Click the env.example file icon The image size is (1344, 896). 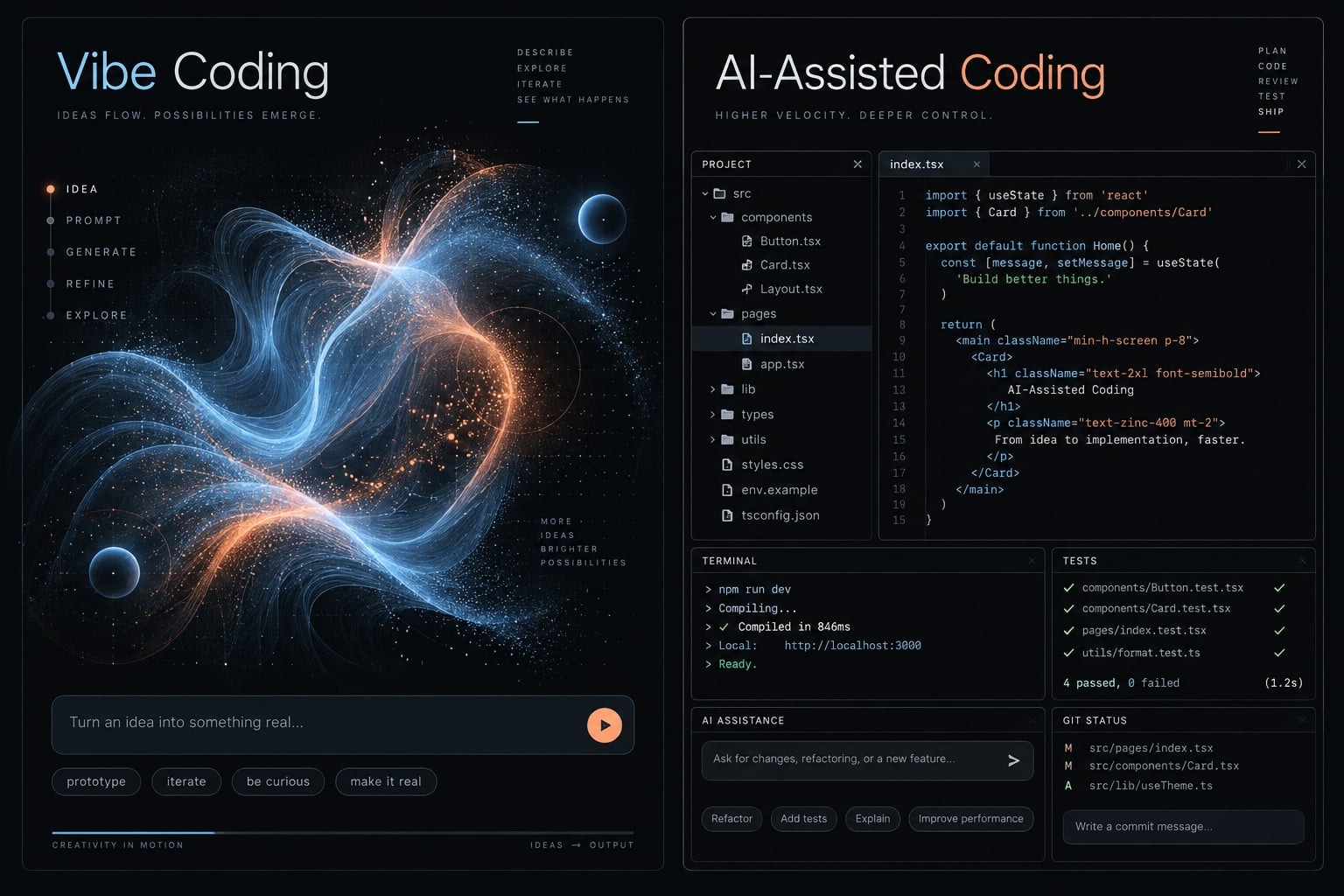(727, 490)
